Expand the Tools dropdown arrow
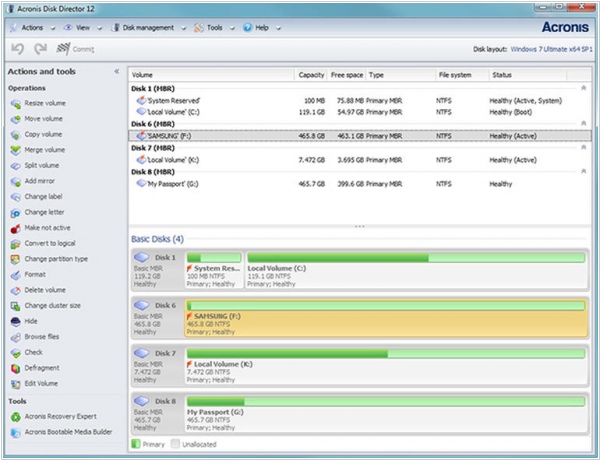600x460 pixels. point(232,28)
